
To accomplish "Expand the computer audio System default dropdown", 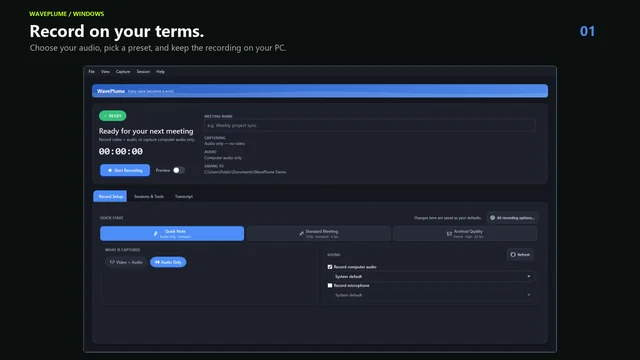I will pos(433,276).
